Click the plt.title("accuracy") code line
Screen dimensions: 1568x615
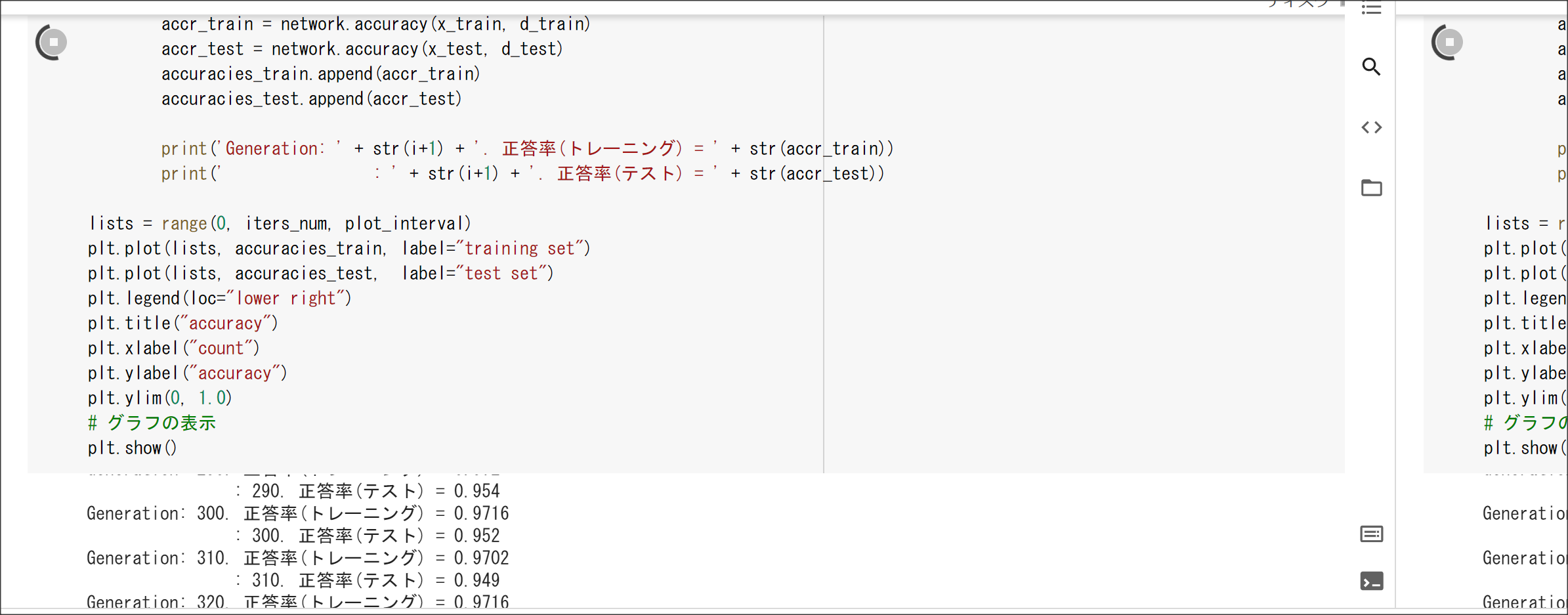183,324
